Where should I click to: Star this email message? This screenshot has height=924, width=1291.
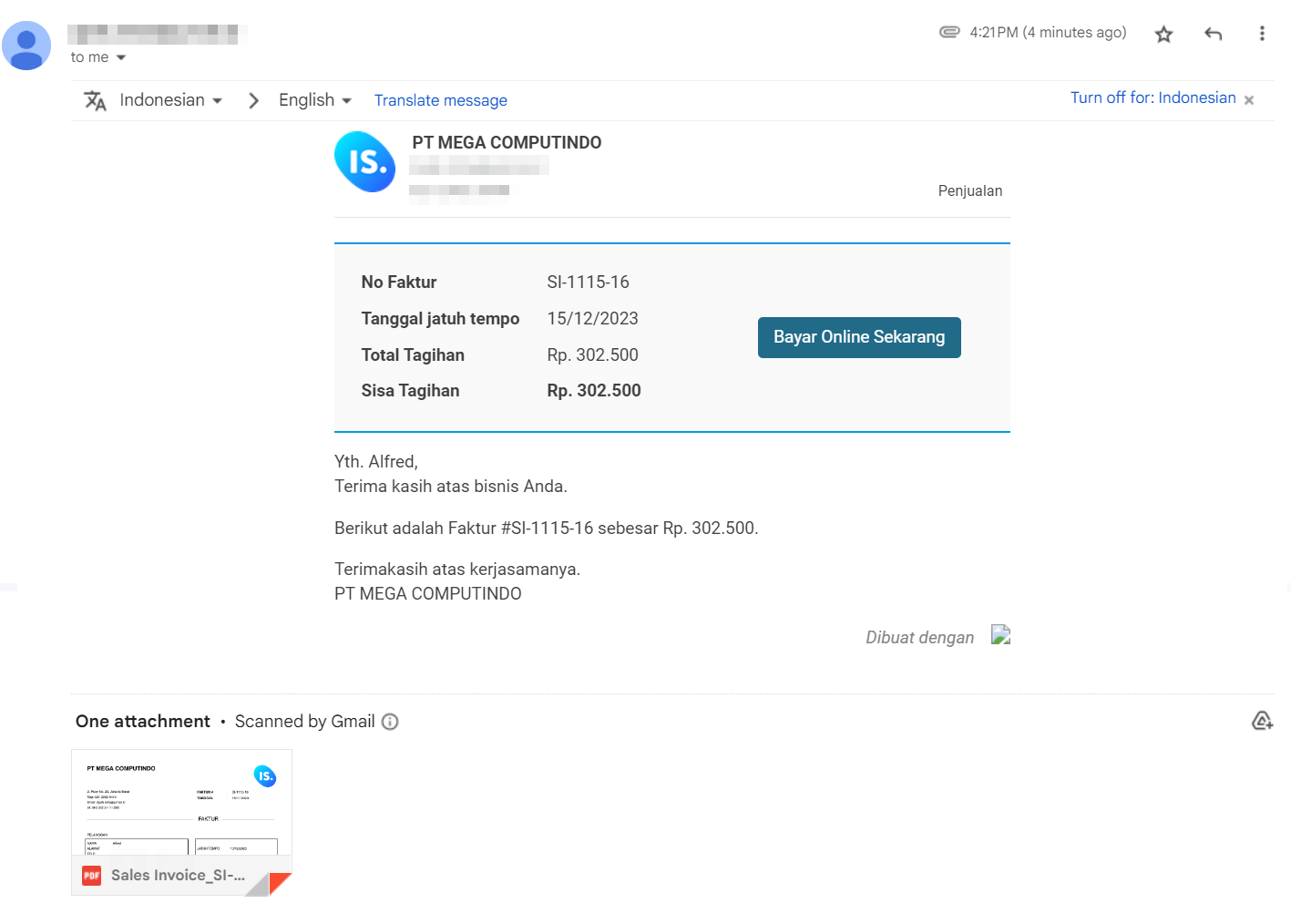(x=1163, y=35)
